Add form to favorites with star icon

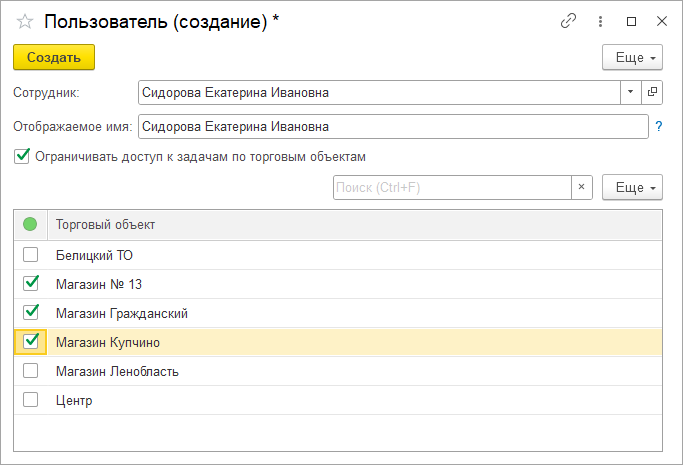click(25, 21)
